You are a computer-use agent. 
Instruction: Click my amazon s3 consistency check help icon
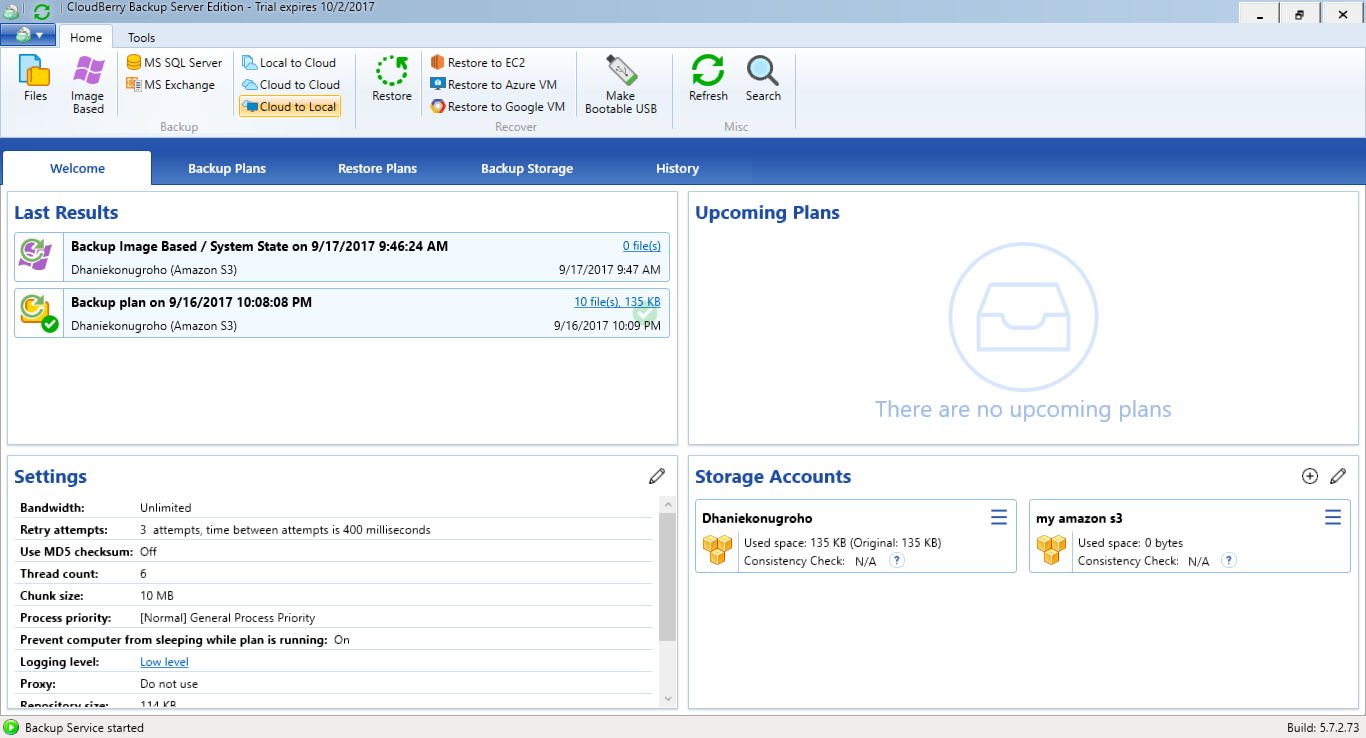[1229, 560]
